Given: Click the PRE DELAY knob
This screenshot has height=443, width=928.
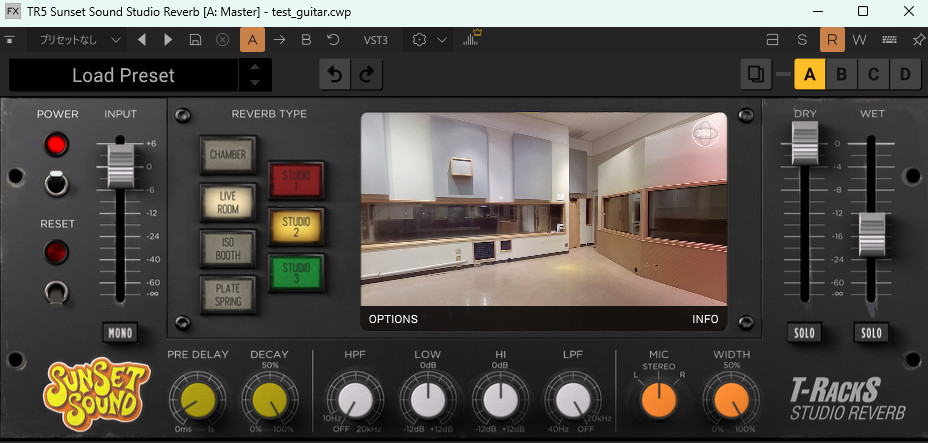Looking at the screenshot, I should (198, 400).
